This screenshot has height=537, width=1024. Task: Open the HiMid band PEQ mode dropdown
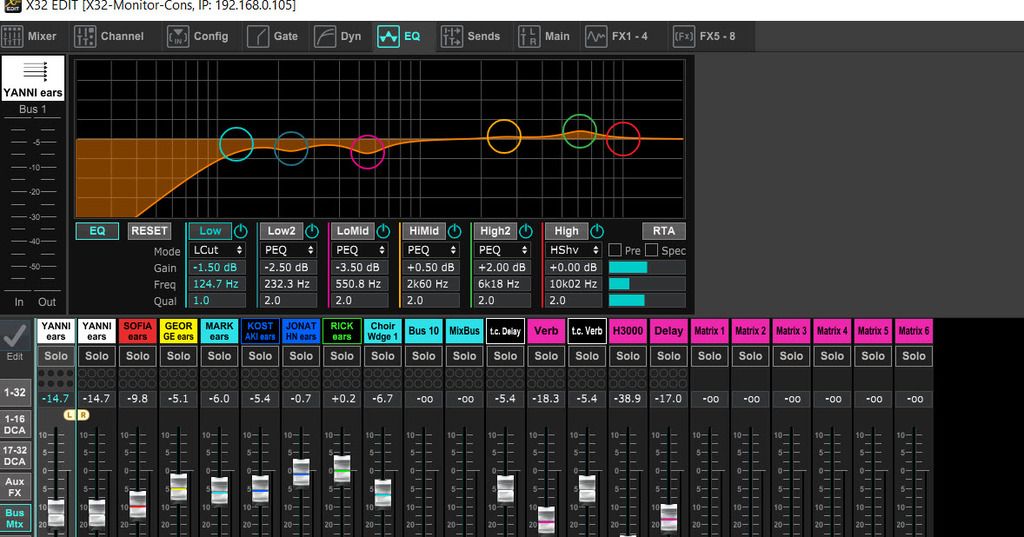click(x=431, y=250)
